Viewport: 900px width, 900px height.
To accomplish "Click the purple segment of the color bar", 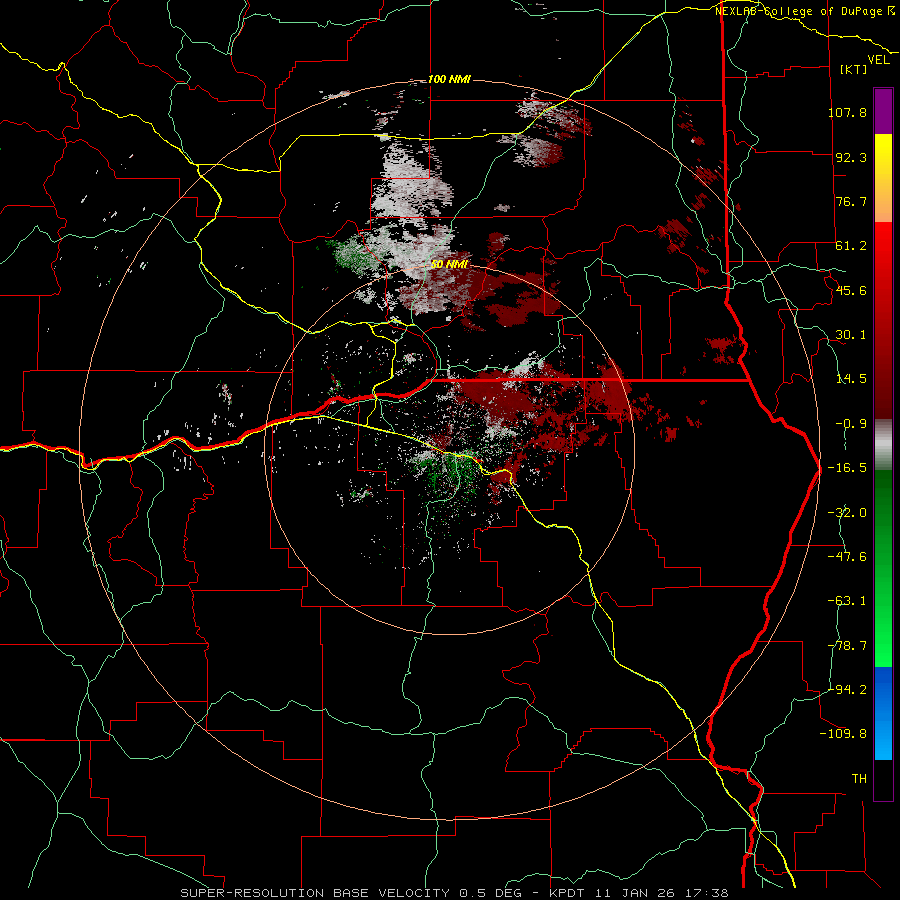I will 883,111.
